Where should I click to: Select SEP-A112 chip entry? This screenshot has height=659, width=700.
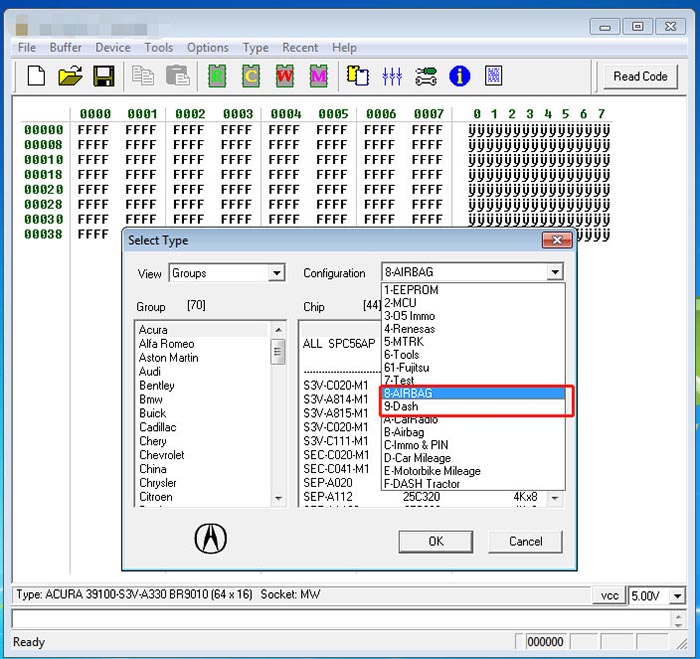[424, 496]
